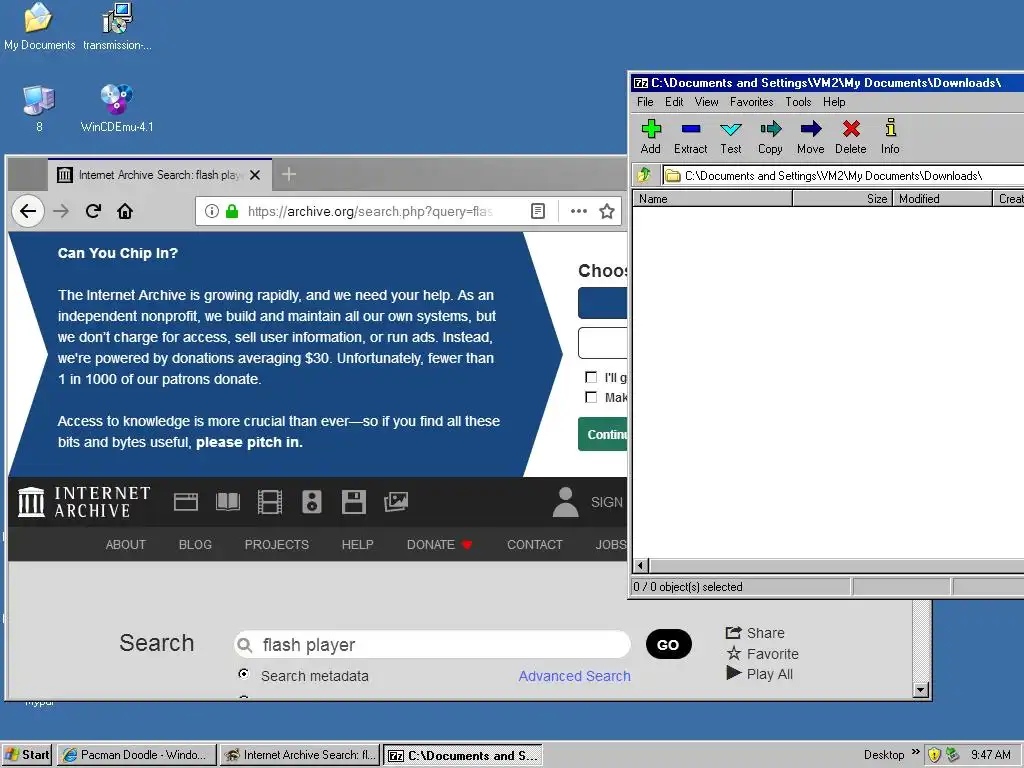Open the DONATE navigation link

[x=439, y=545]
